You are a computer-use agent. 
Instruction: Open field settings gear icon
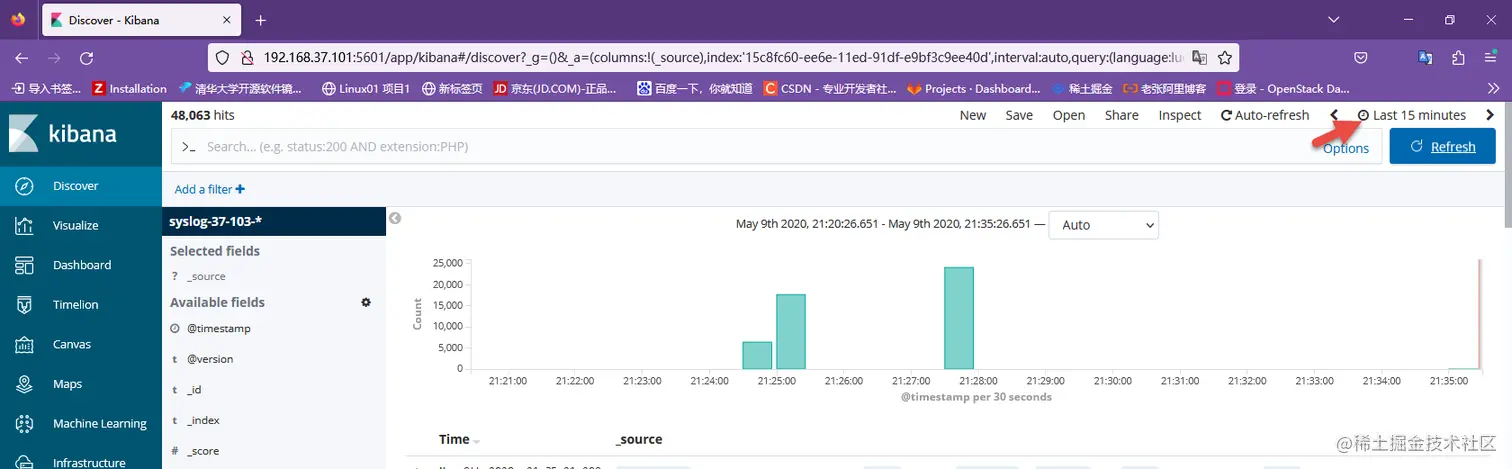366,302
